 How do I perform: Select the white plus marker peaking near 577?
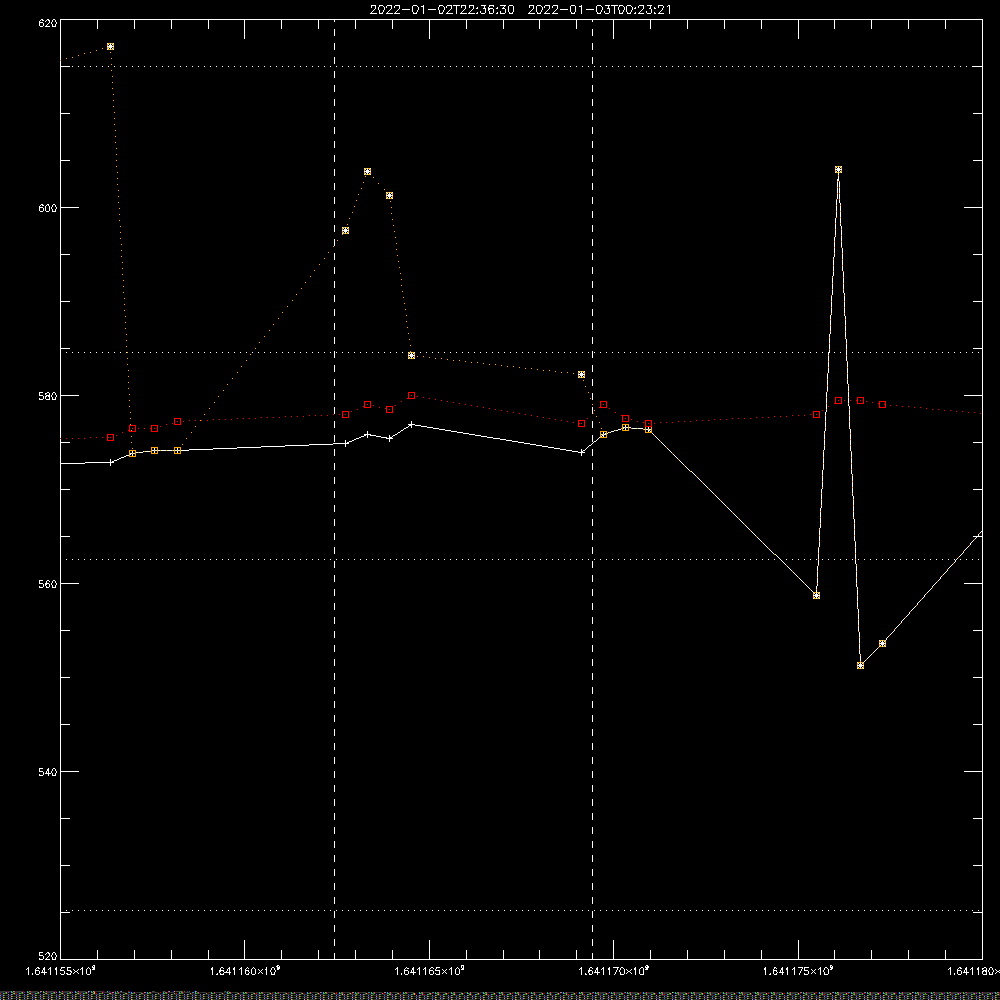point(411,424)
